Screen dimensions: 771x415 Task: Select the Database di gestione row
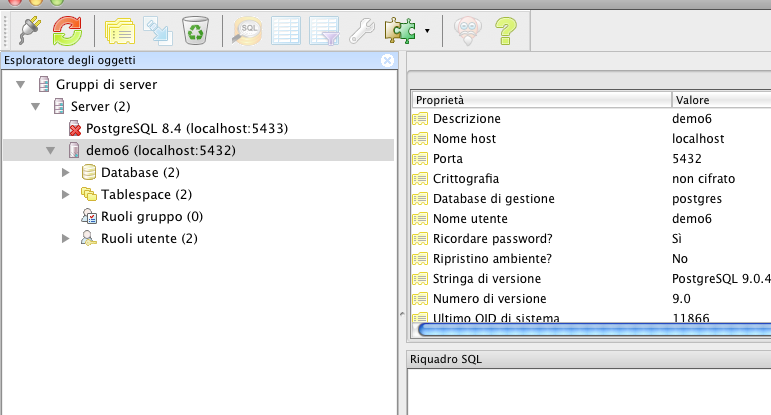pyautogui.click(x=592, y=199)
